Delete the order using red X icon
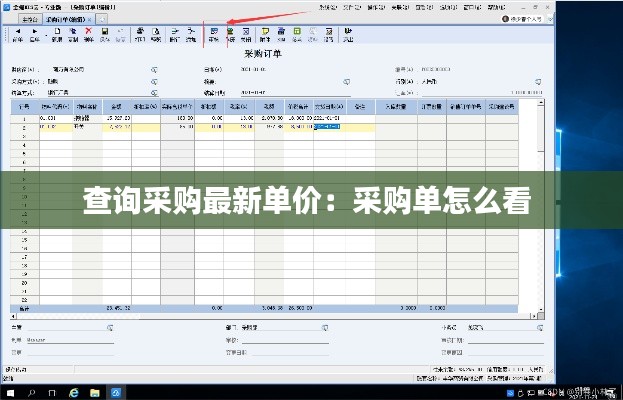 point(89,35)
